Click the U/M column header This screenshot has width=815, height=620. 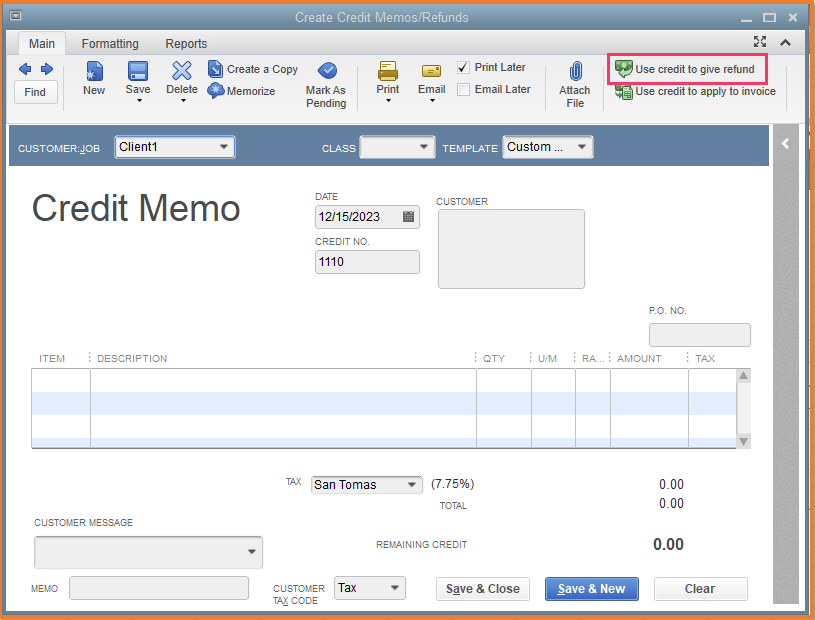point(547,359)
